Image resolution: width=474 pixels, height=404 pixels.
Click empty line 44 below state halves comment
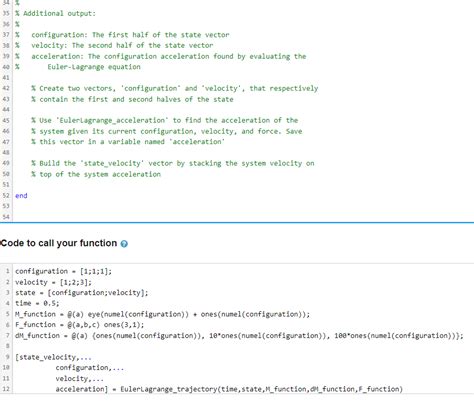243,110
